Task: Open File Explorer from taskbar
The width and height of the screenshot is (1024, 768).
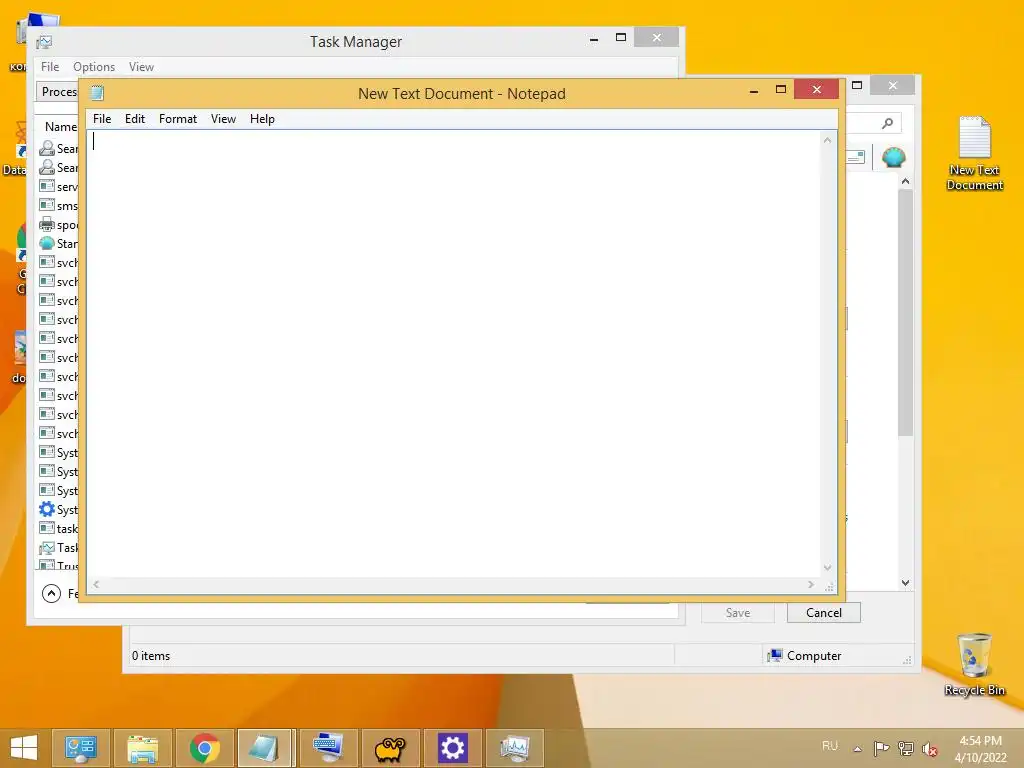Action: pos(142,748)
